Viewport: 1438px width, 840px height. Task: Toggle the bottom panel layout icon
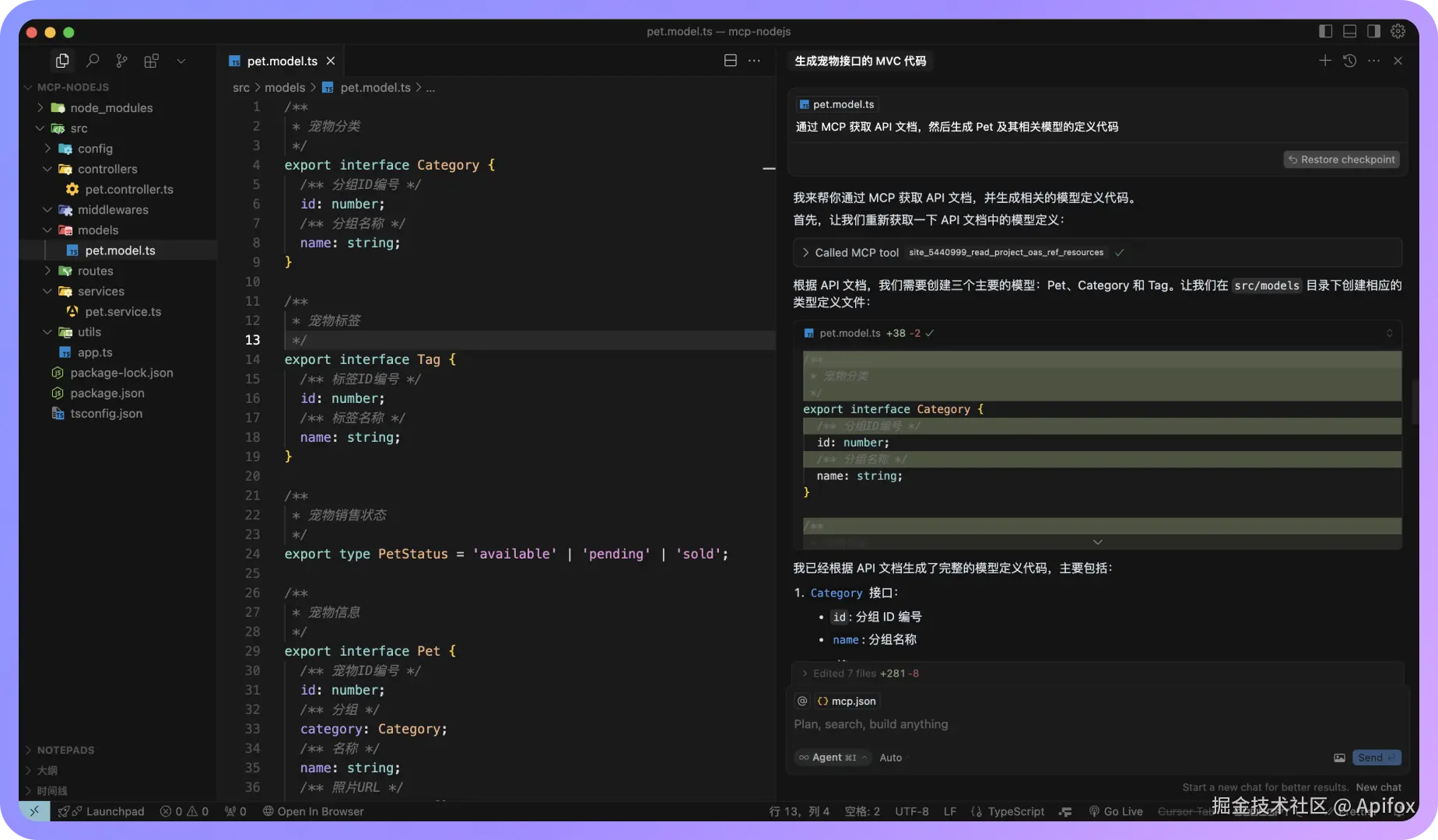click(1350, 31)
